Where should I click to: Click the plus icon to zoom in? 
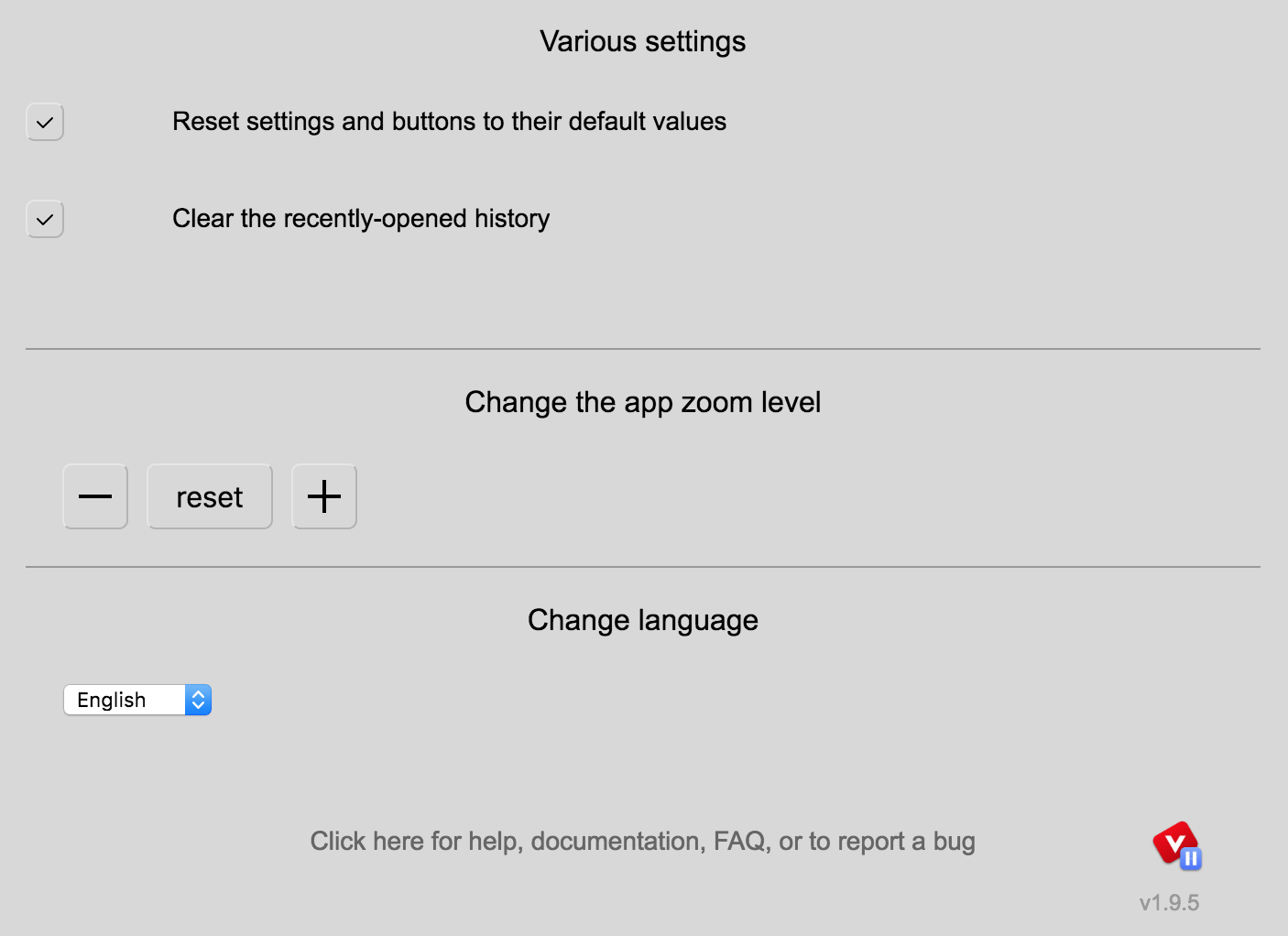point(324,496)
